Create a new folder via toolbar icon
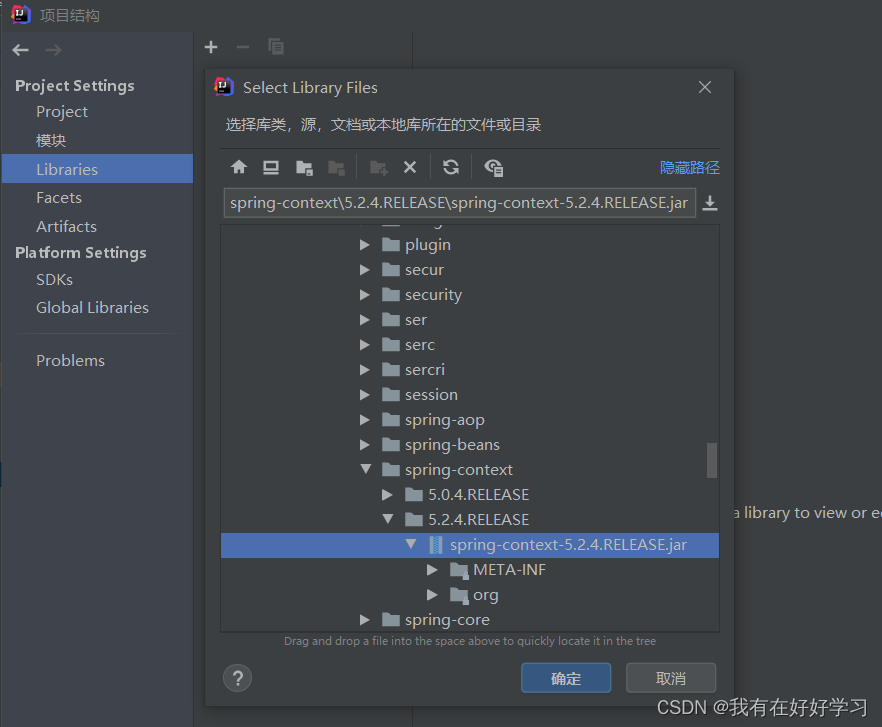882x727 pixels. [378, 168]
